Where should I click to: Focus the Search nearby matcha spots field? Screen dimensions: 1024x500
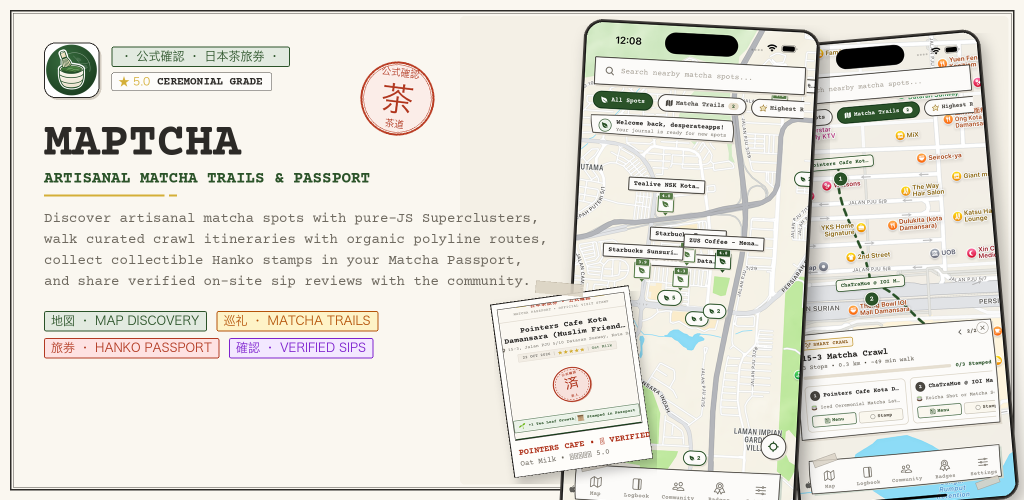coord(699,75)
